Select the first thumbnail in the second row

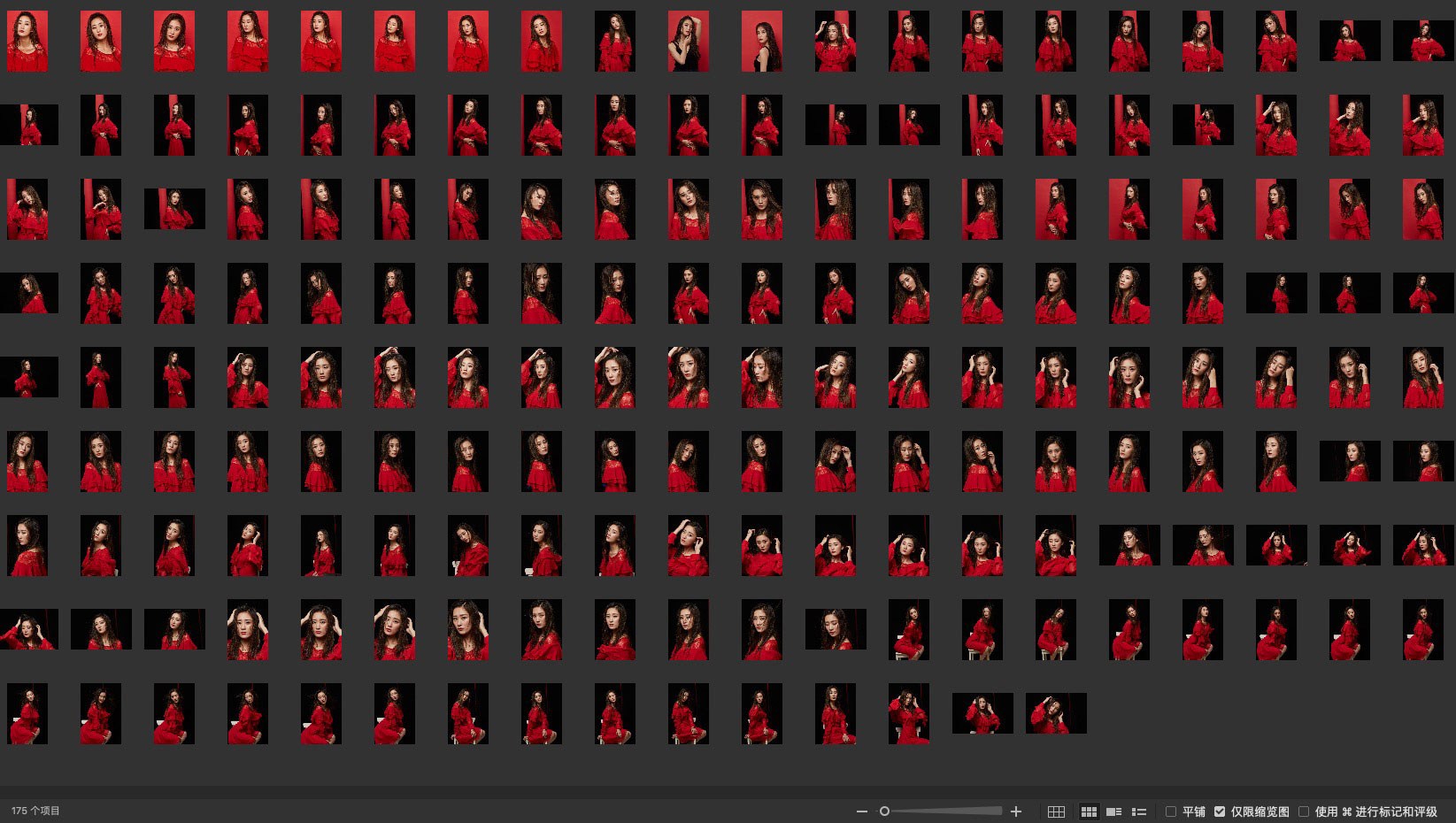[x=28, y=125]
